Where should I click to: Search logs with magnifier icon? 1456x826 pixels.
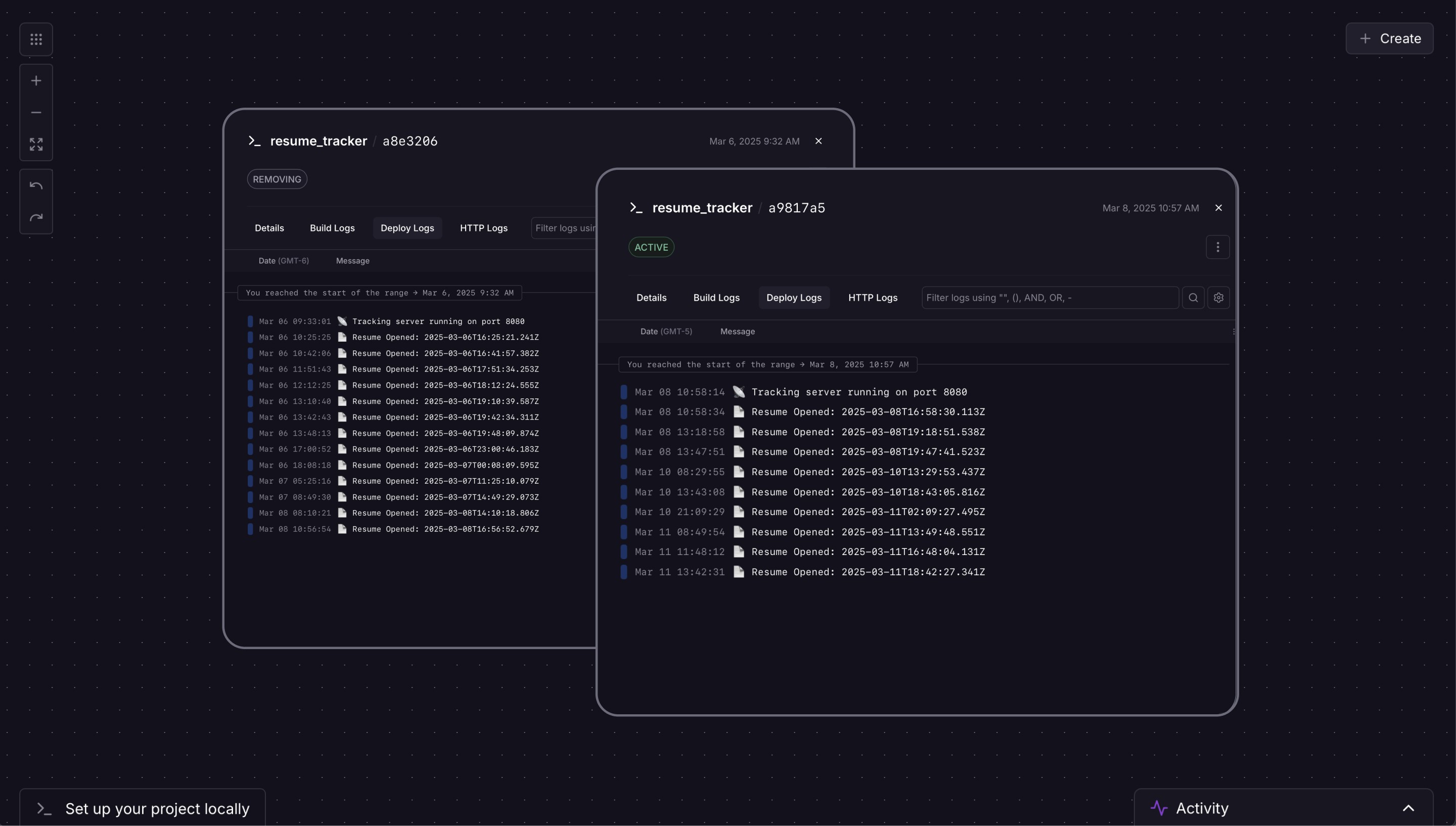[1194, 298]
